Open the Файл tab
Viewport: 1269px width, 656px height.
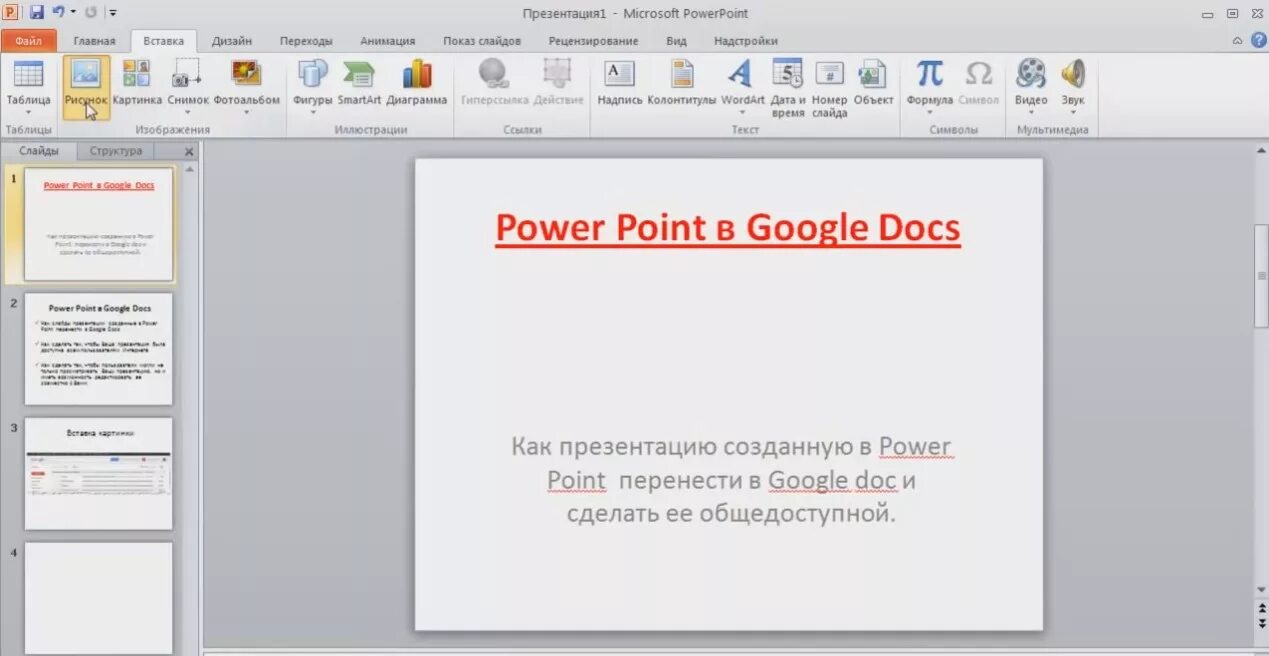pos(28,41)
